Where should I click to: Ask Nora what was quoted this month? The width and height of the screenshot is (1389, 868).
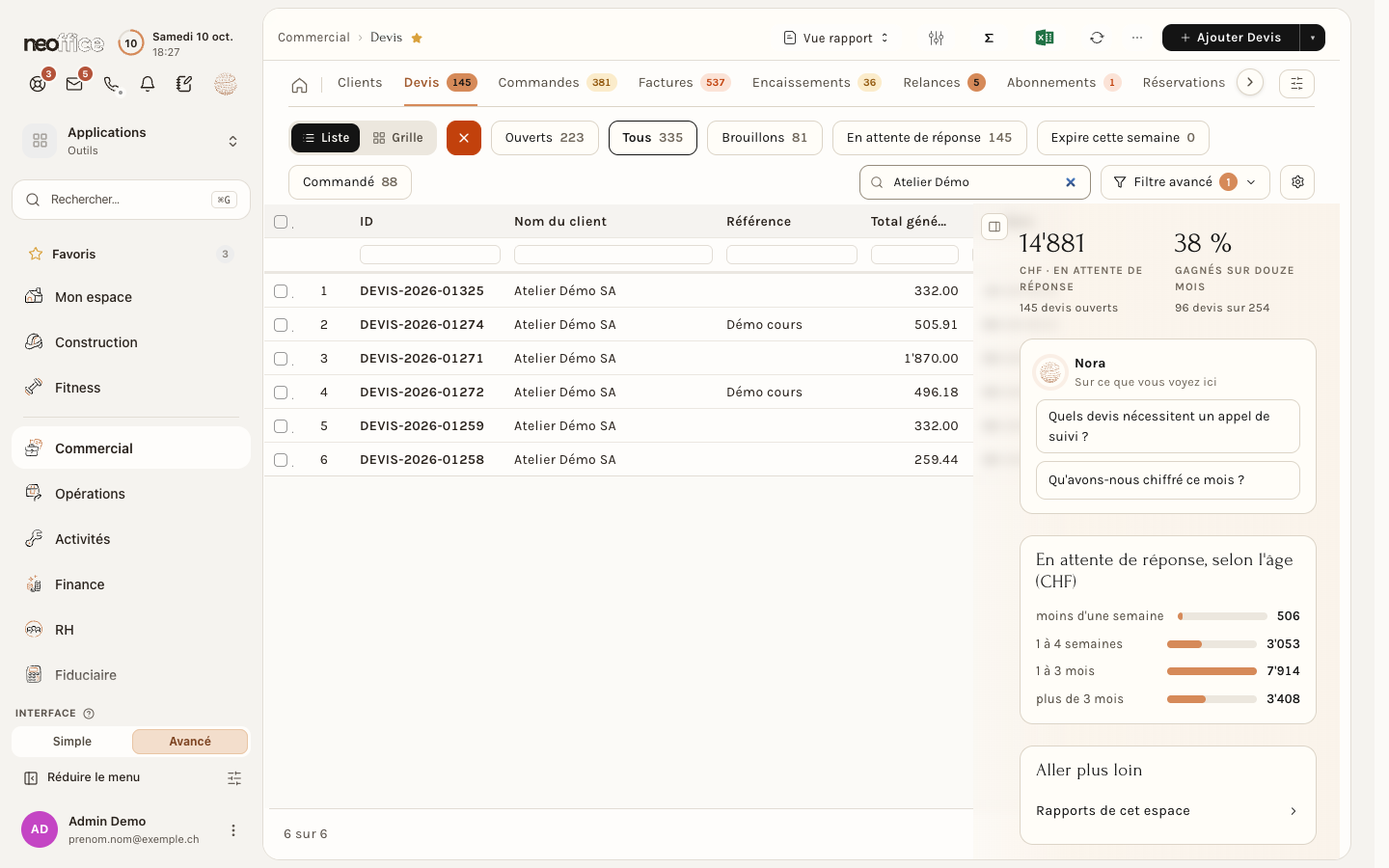pos(1168,480)
